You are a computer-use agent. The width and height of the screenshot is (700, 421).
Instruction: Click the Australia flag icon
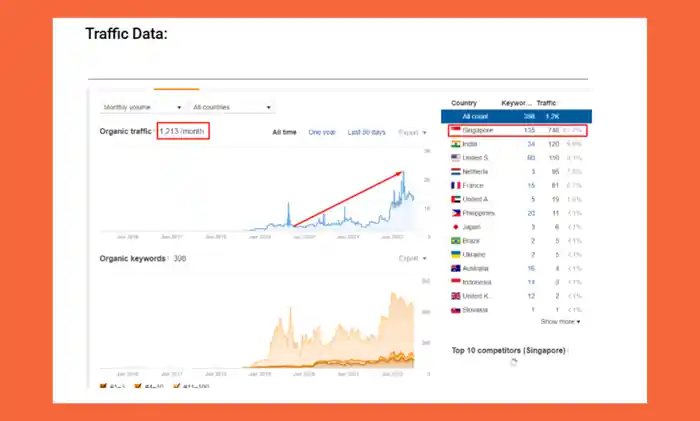pos(455,268)
